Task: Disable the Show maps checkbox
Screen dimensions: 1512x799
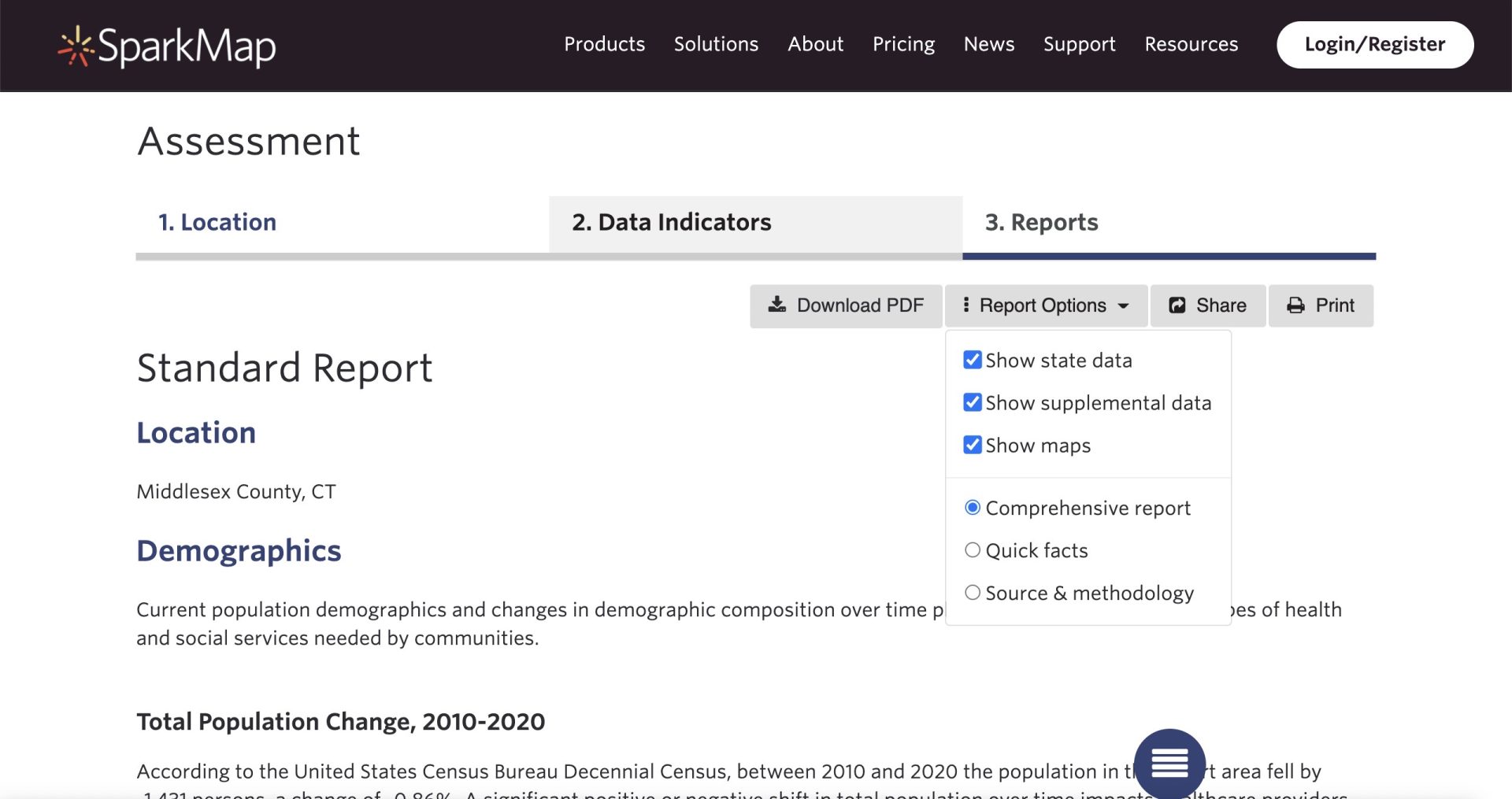Action: coord(973,445)
